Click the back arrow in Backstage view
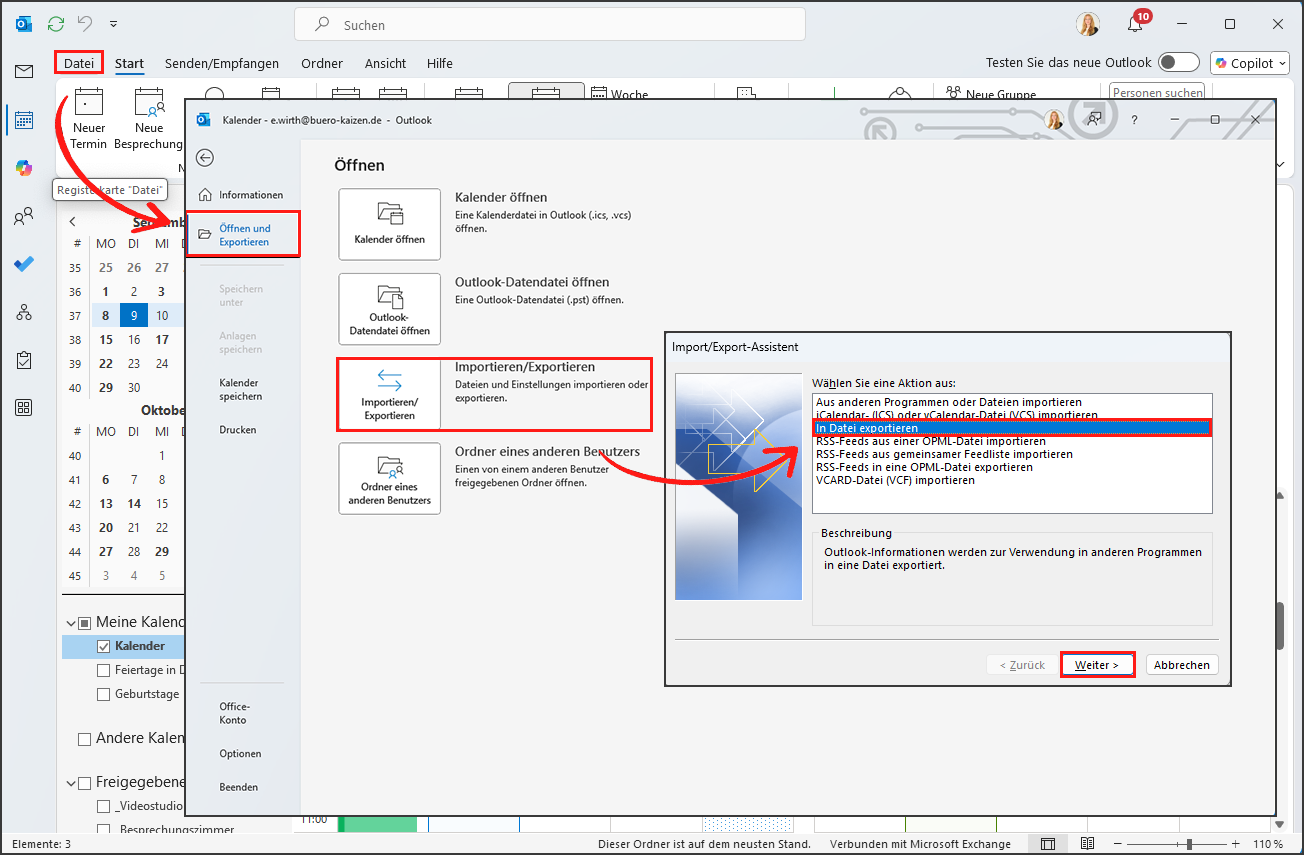1304x855 pixels. pos(205,157)
